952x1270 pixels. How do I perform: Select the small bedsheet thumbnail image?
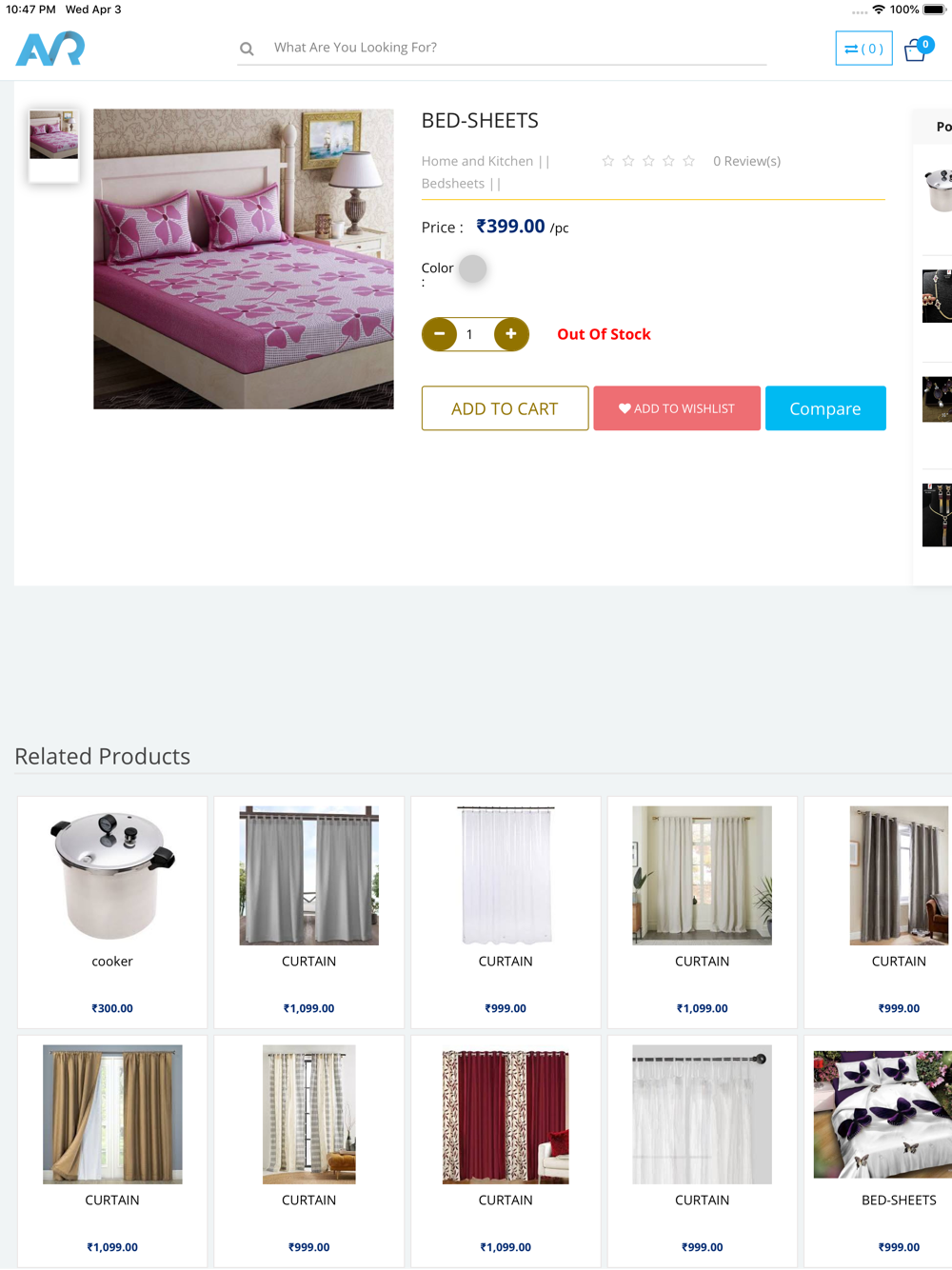[x=53, y=135]
